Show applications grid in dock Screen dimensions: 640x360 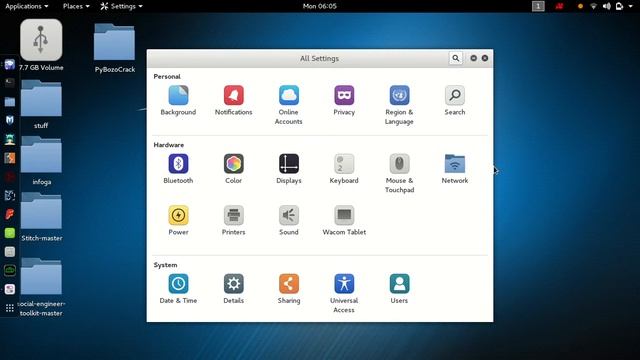pyautogui.click(x=10, y=308)
